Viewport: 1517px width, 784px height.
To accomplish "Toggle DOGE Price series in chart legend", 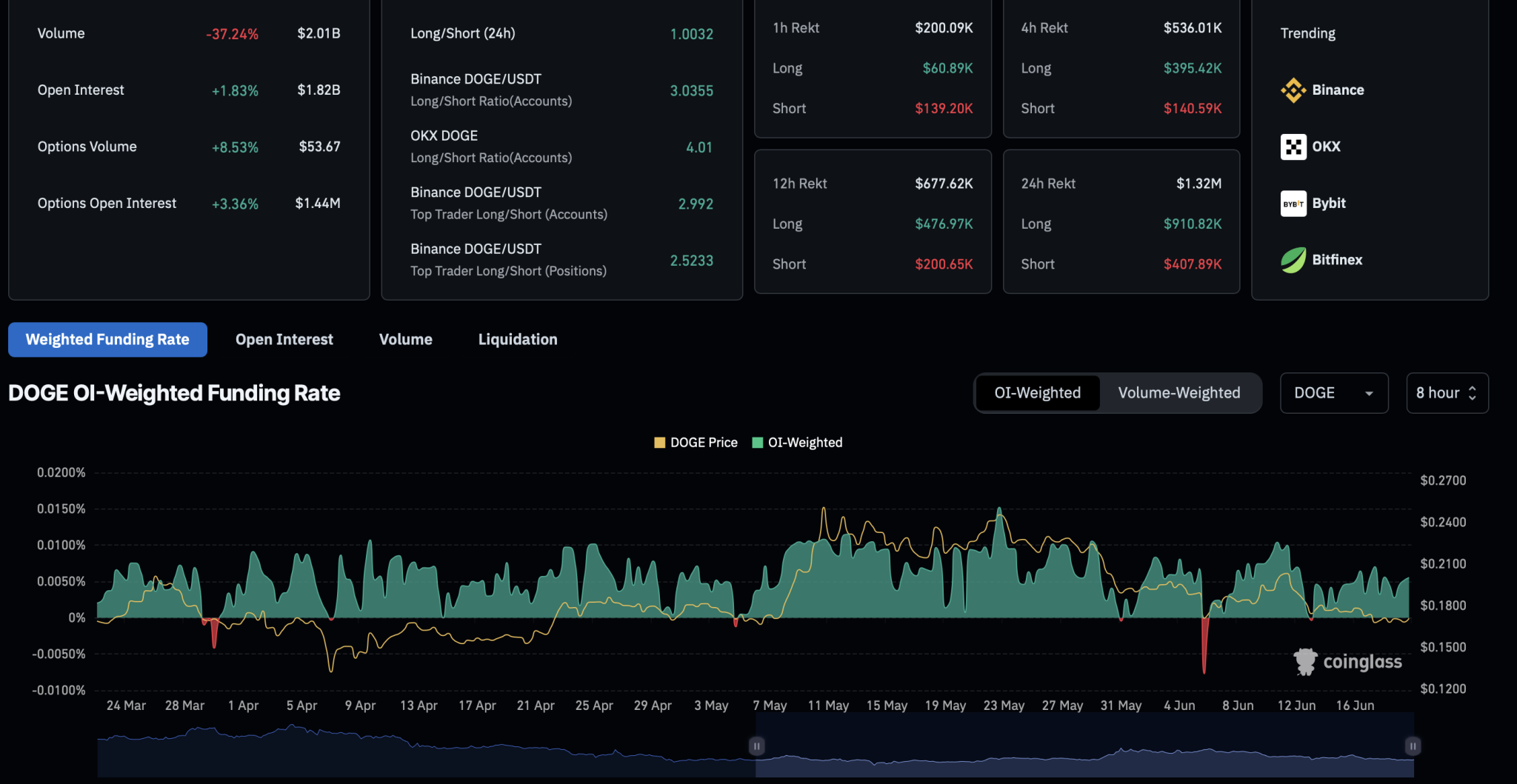I will [695, 442].
